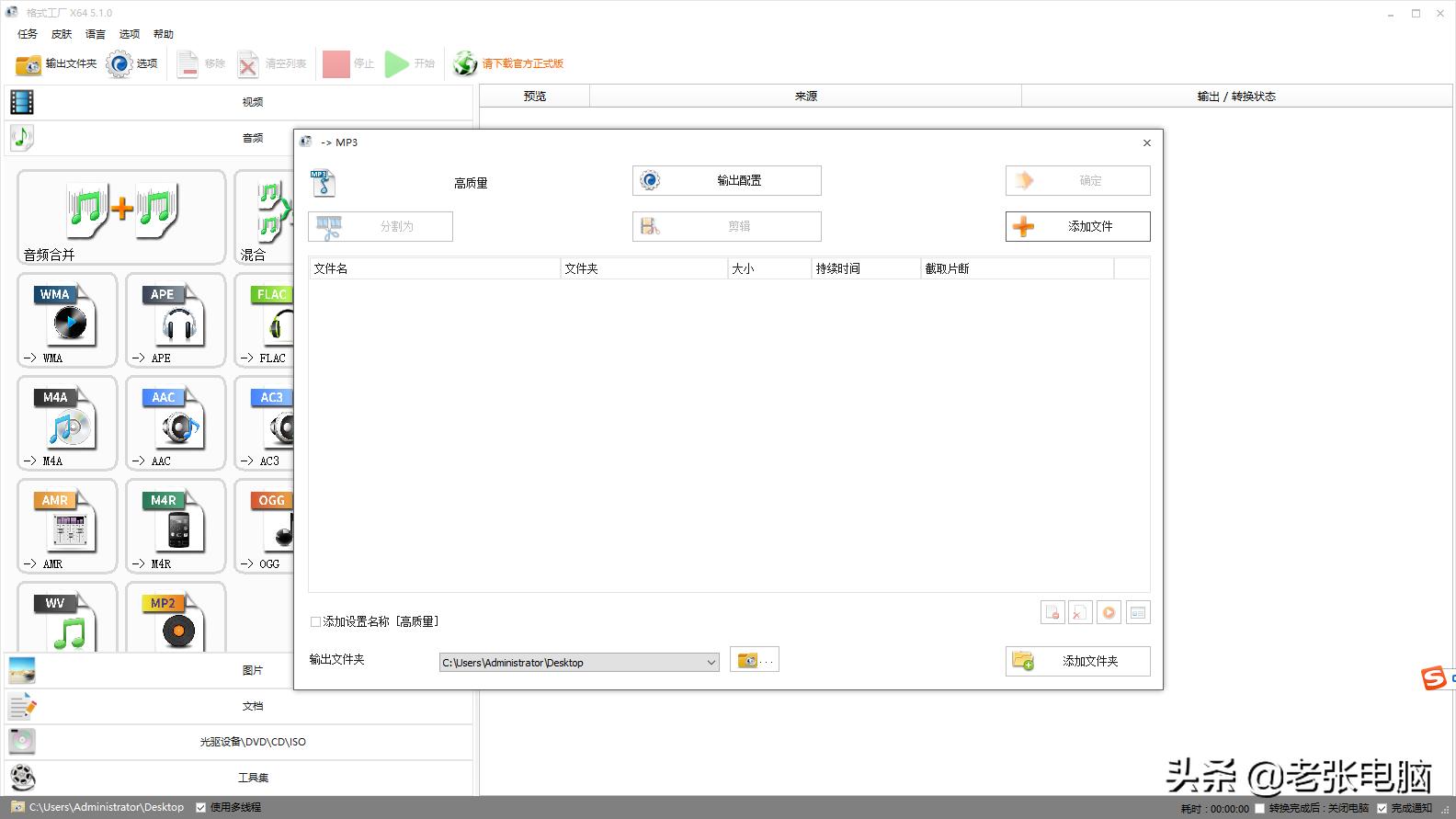Screen dimensions: 1456x819
Task: Choose the MP2 conversion icon
Action: [176, 618]
